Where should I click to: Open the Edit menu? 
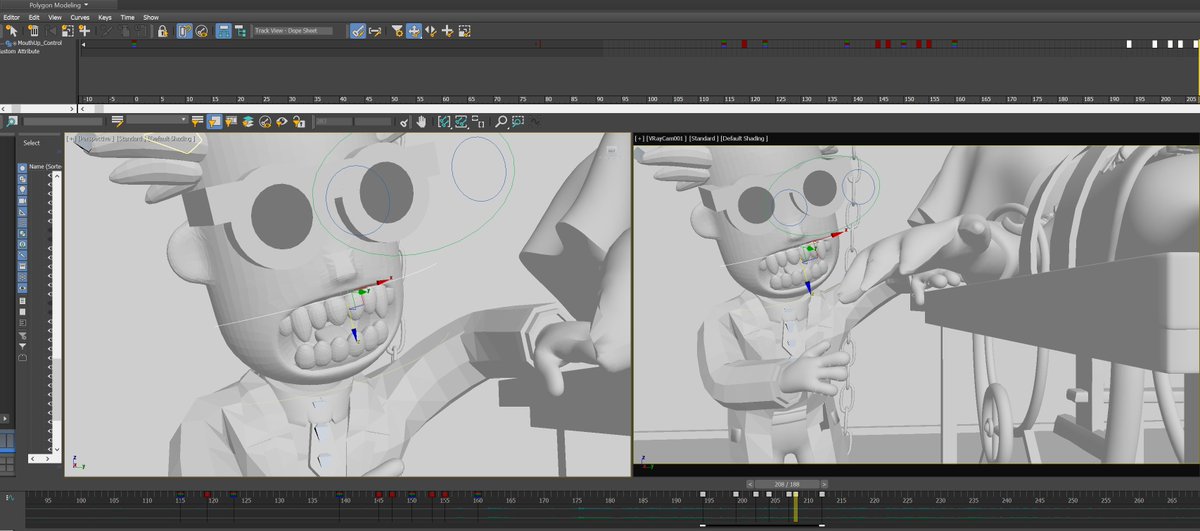34,17
